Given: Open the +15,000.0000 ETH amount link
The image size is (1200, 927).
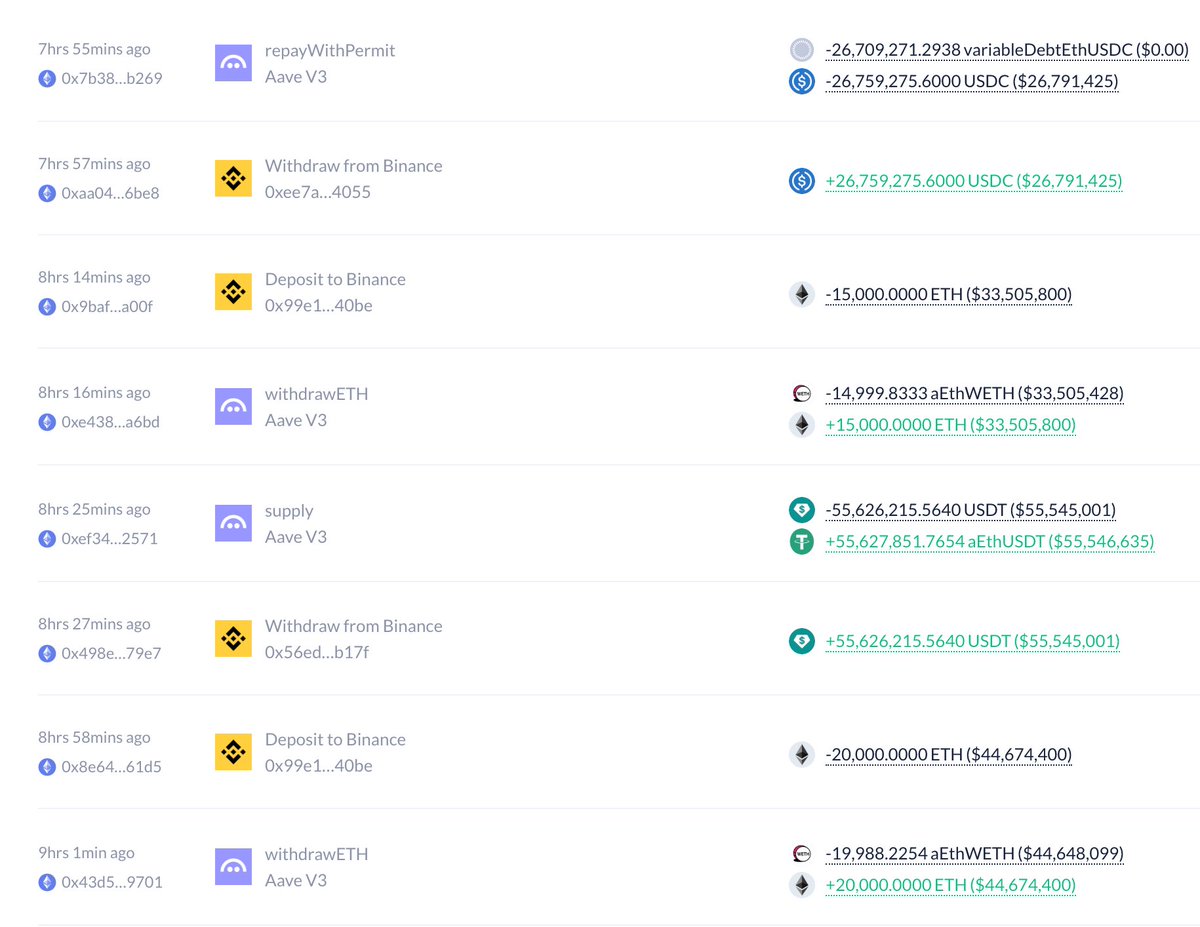Looking at the screenshot, I should [951, 425].
